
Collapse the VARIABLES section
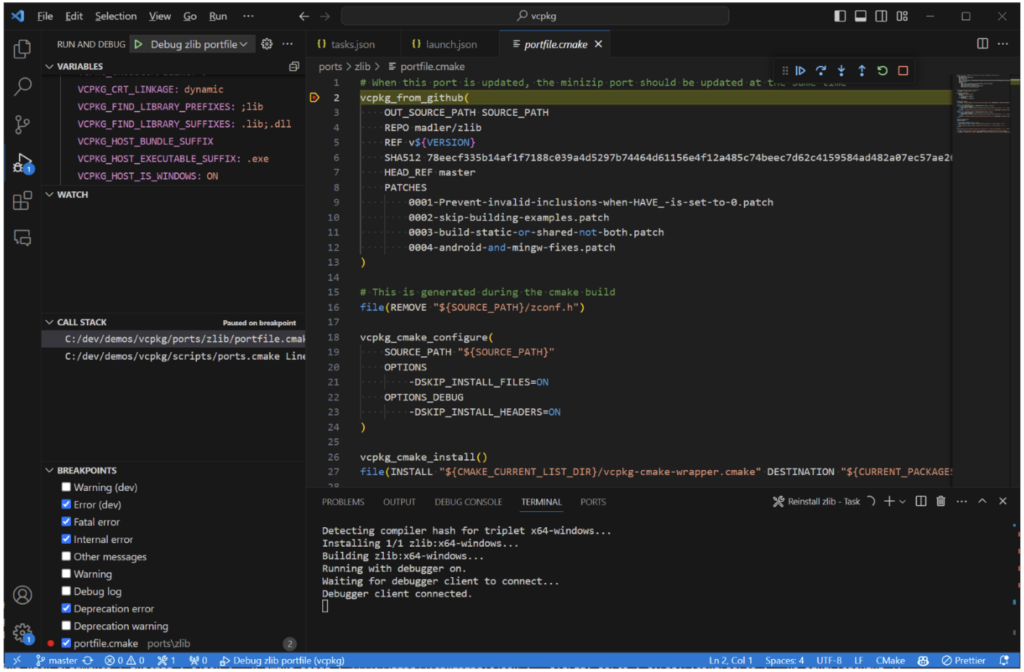tap(49, 66)
